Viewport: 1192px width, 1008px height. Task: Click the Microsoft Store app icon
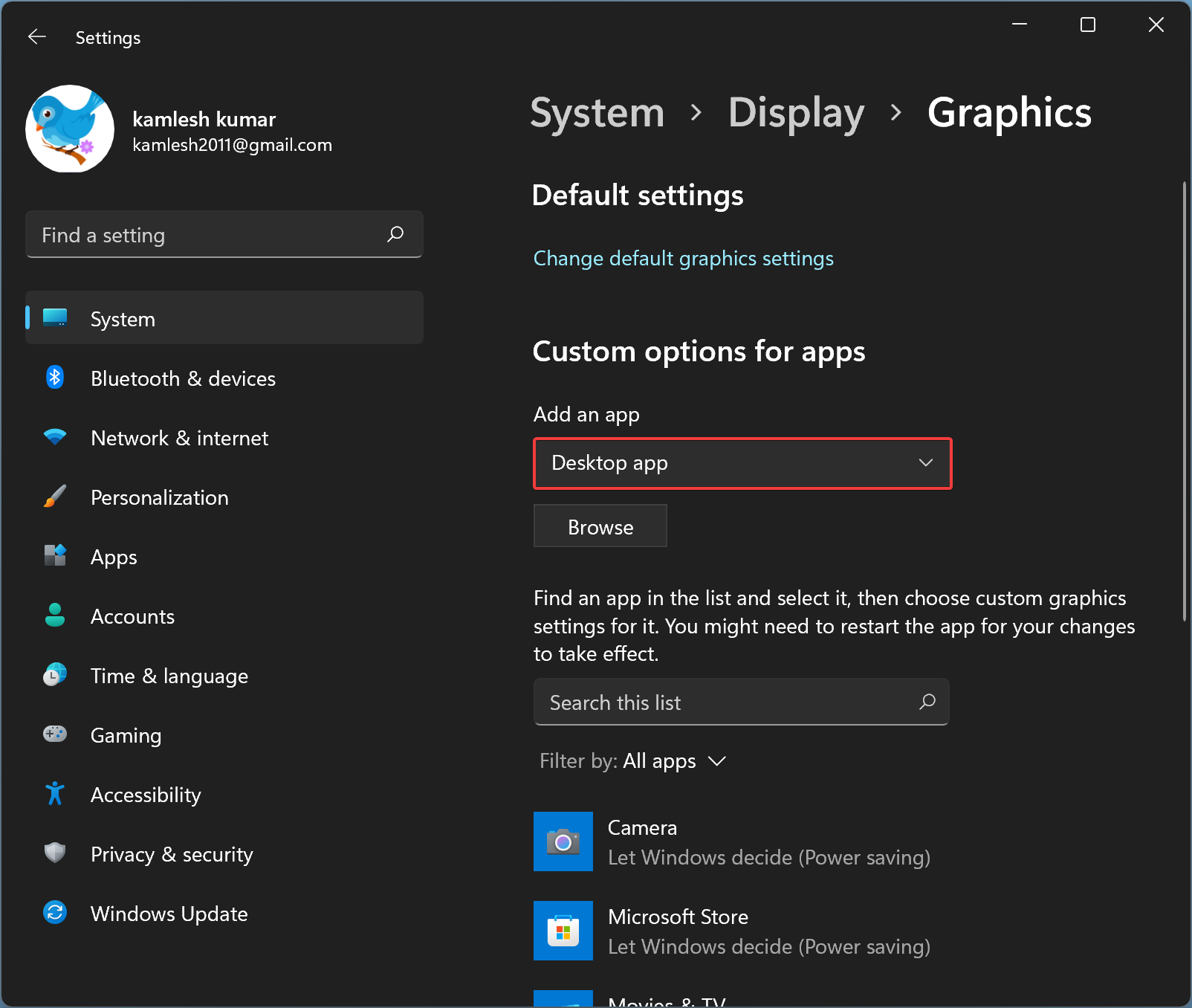(563, 931)
